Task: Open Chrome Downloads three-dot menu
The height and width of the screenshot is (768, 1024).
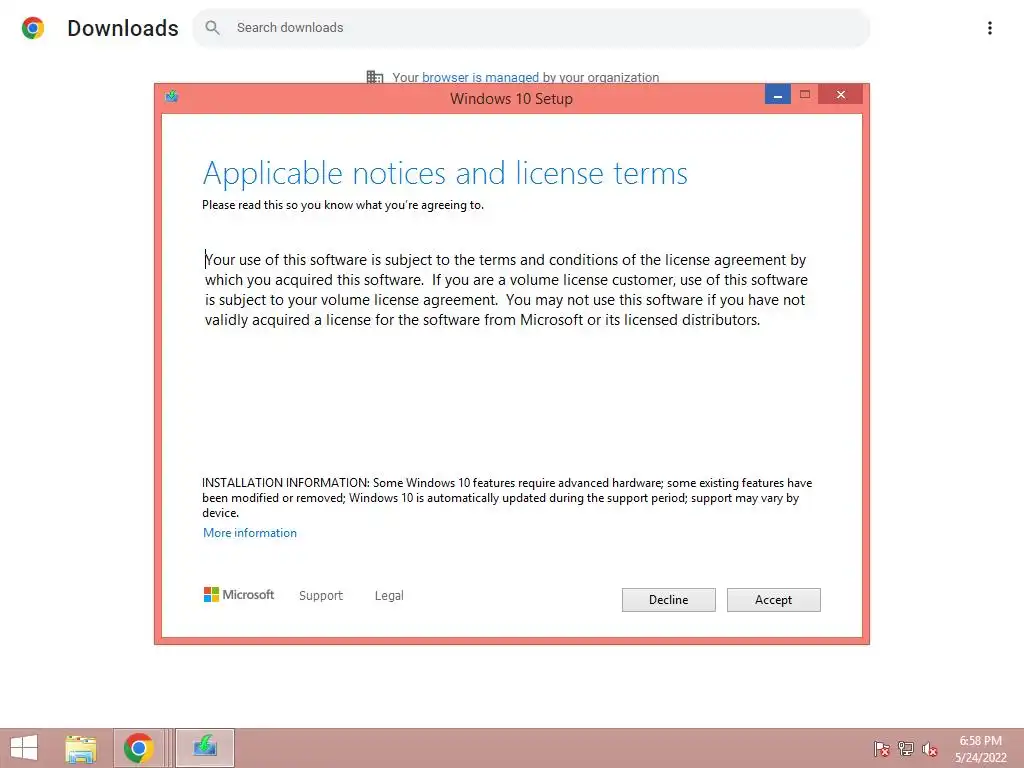Action: coord(990,27)
